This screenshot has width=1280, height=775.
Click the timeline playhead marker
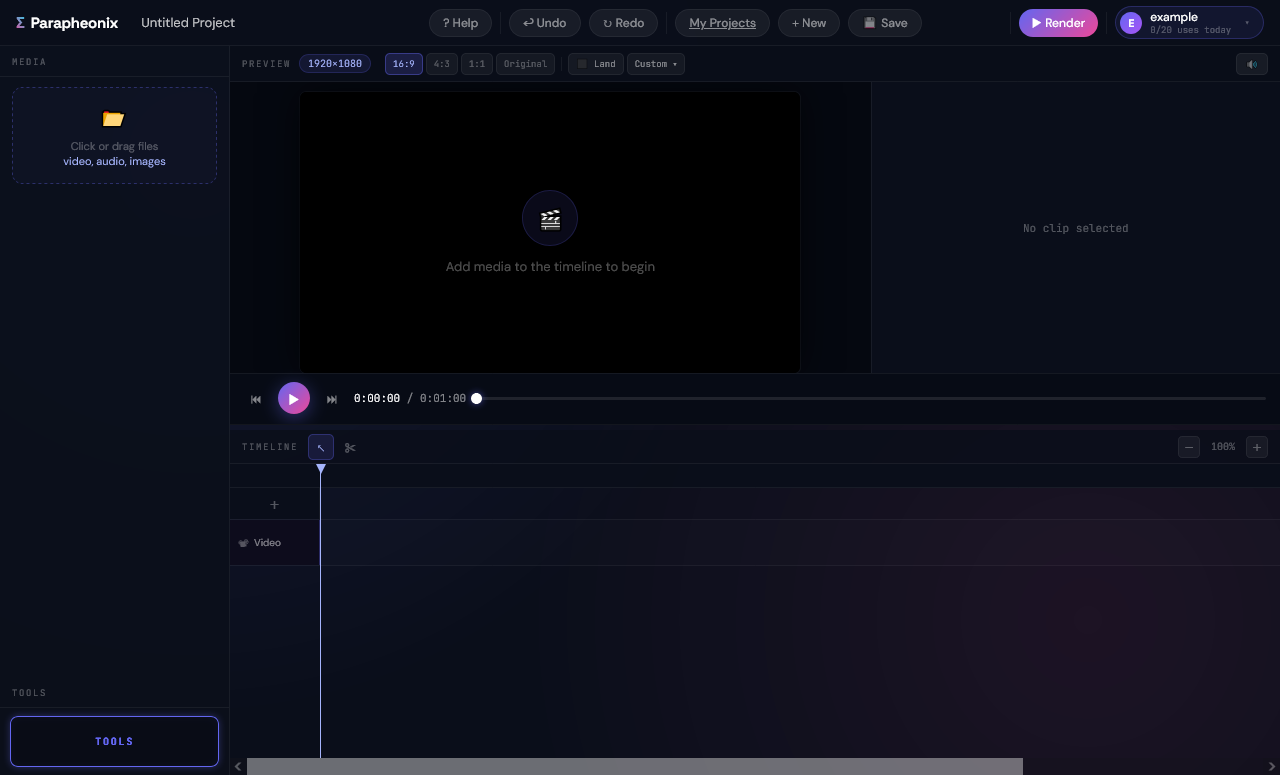pyautogui.click(x=321, y=469)
